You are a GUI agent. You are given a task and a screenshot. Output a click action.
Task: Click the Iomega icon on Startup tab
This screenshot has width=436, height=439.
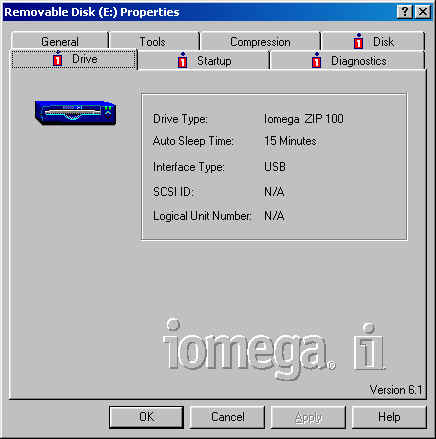pyautogui.click(x=182, y=60)
